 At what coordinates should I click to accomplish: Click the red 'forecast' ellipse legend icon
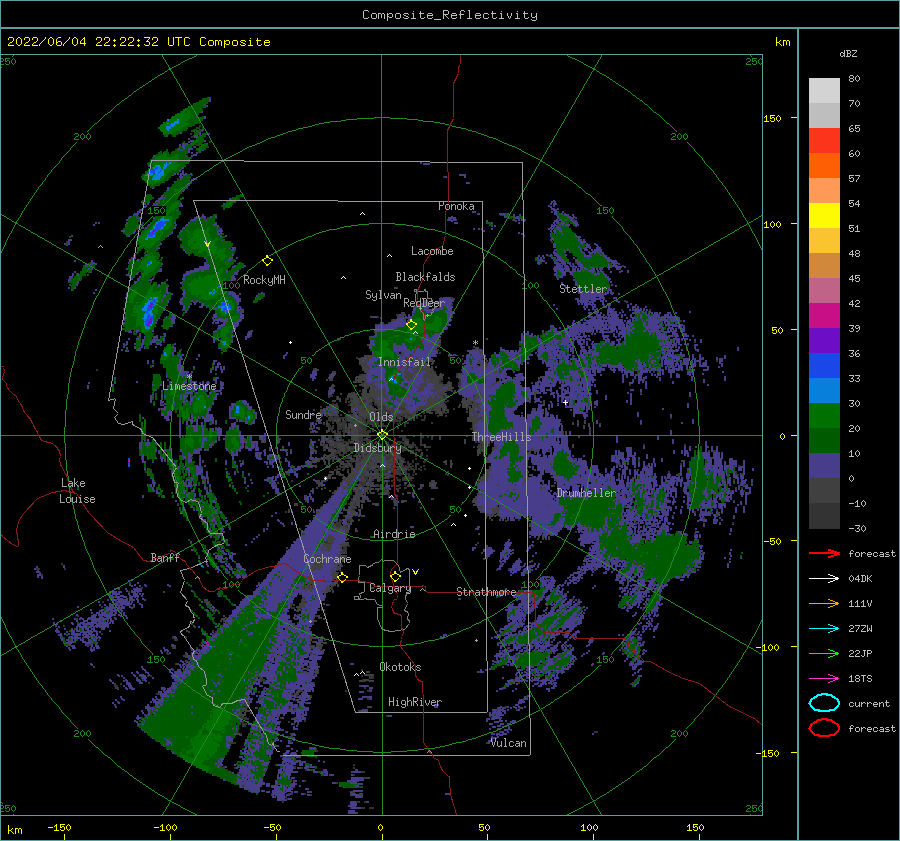(x=824, y=728)
